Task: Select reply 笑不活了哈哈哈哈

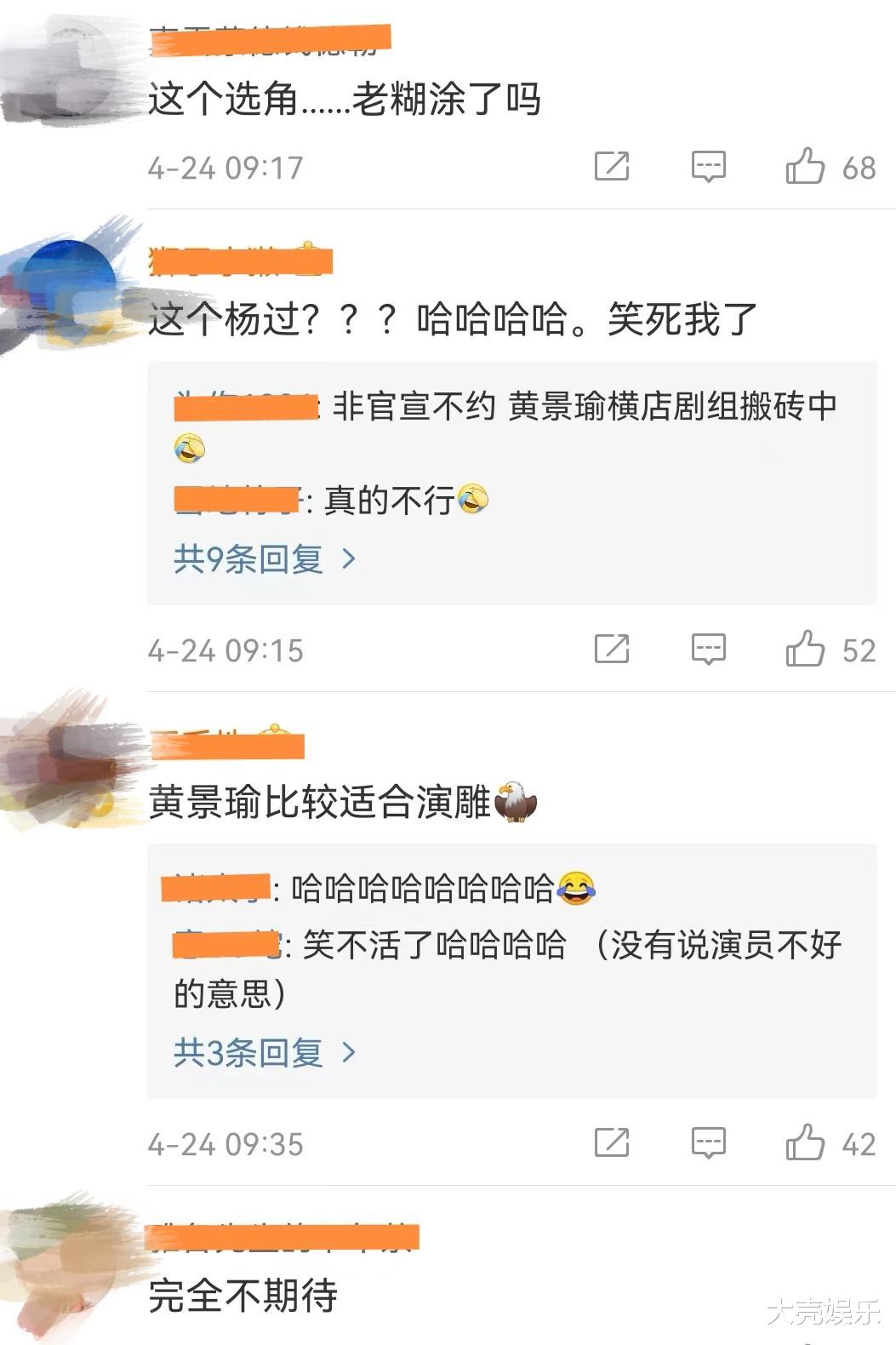Action: [x=434, y=945]
